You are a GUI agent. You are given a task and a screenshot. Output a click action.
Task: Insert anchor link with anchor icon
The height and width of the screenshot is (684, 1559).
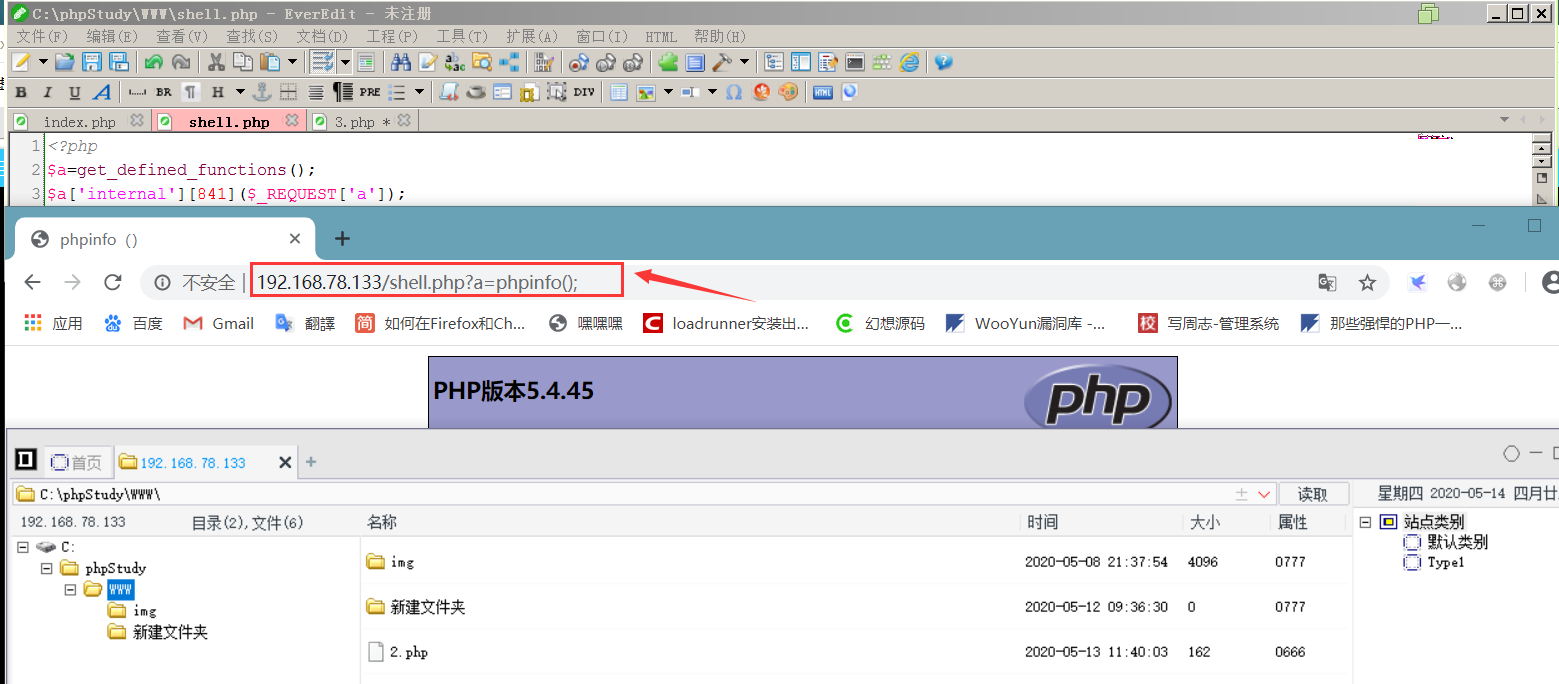coord(261,92)
